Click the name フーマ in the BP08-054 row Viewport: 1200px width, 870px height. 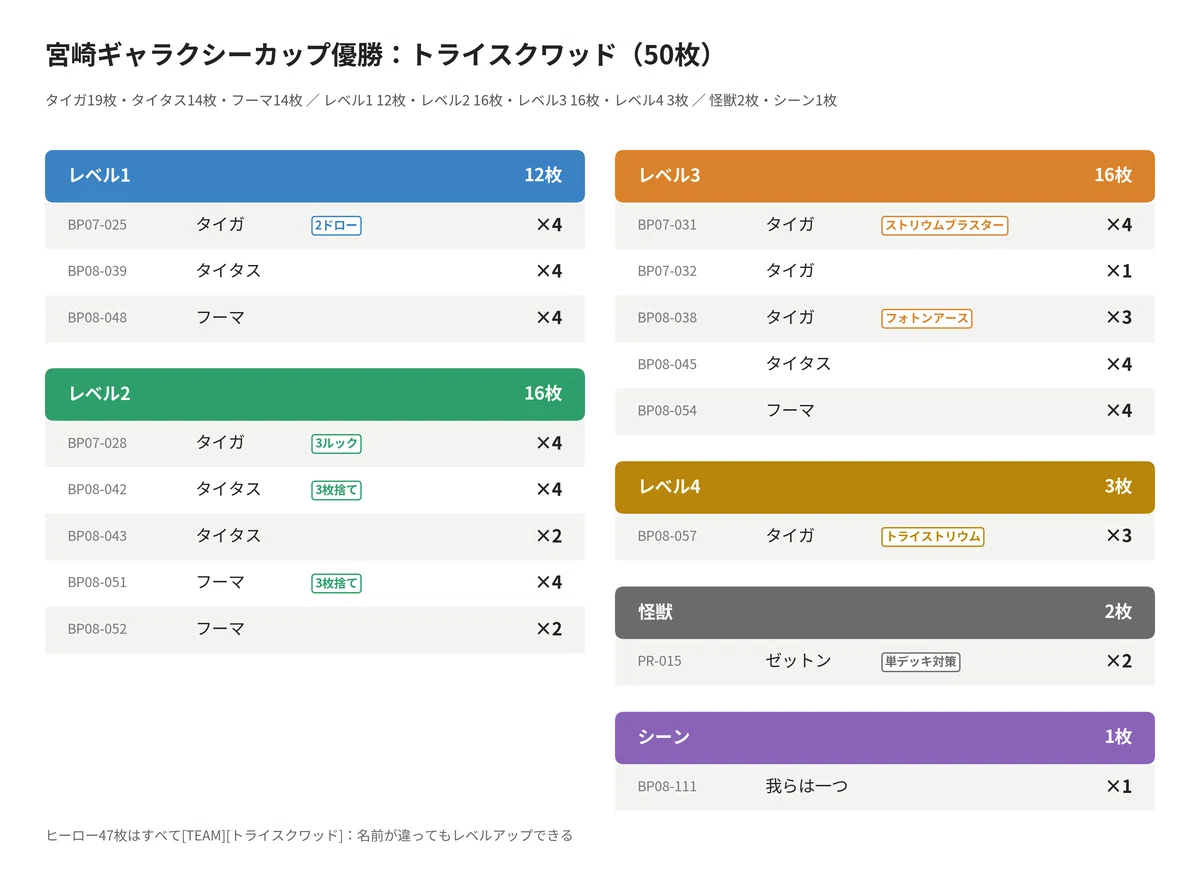point(790,410)
